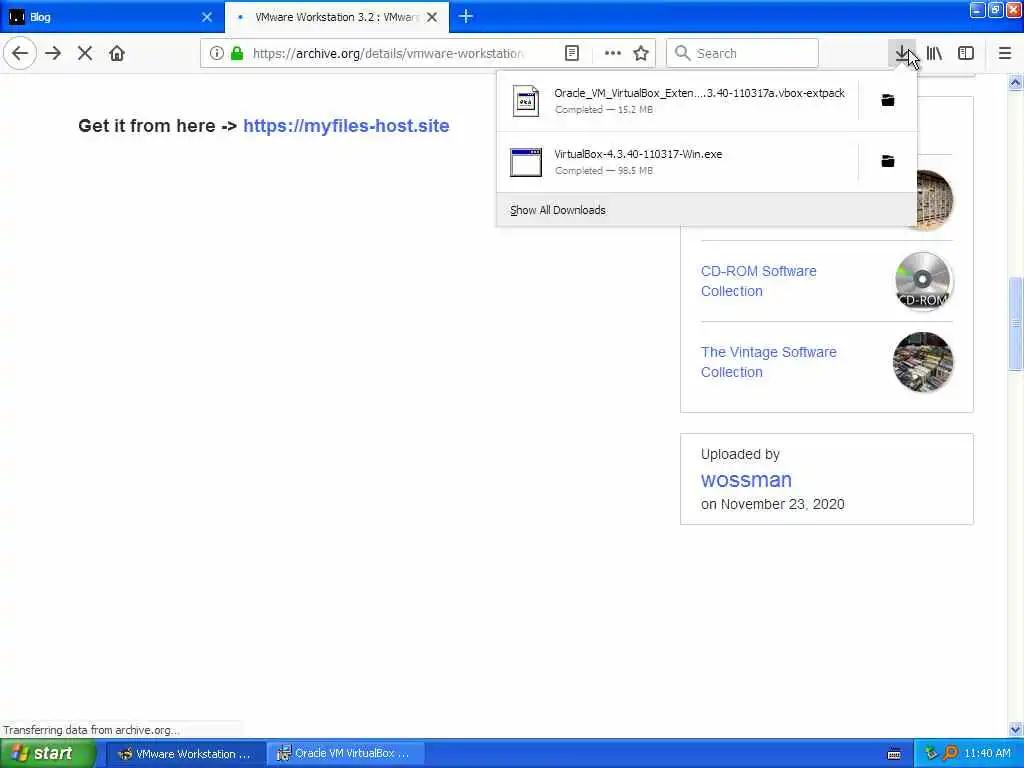Open a new browser tab
Image resolution: width=1024 pixels, height=768 pixels.
click(466, 16)
